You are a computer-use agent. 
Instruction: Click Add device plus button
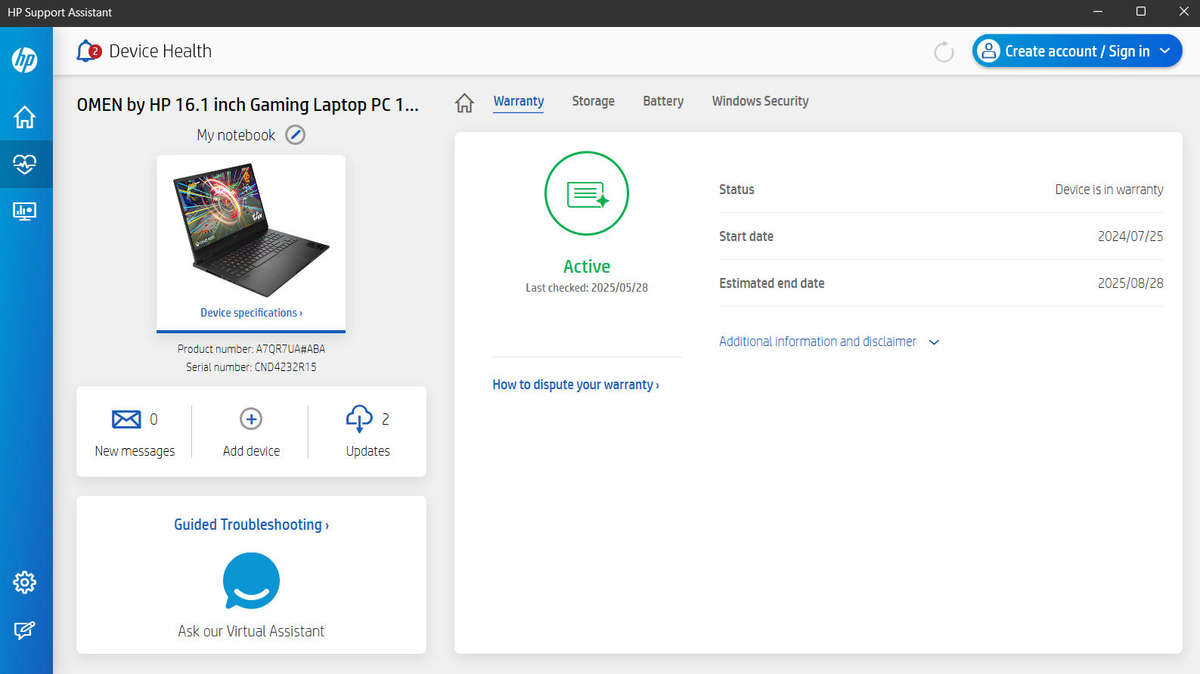pos(251,420)
